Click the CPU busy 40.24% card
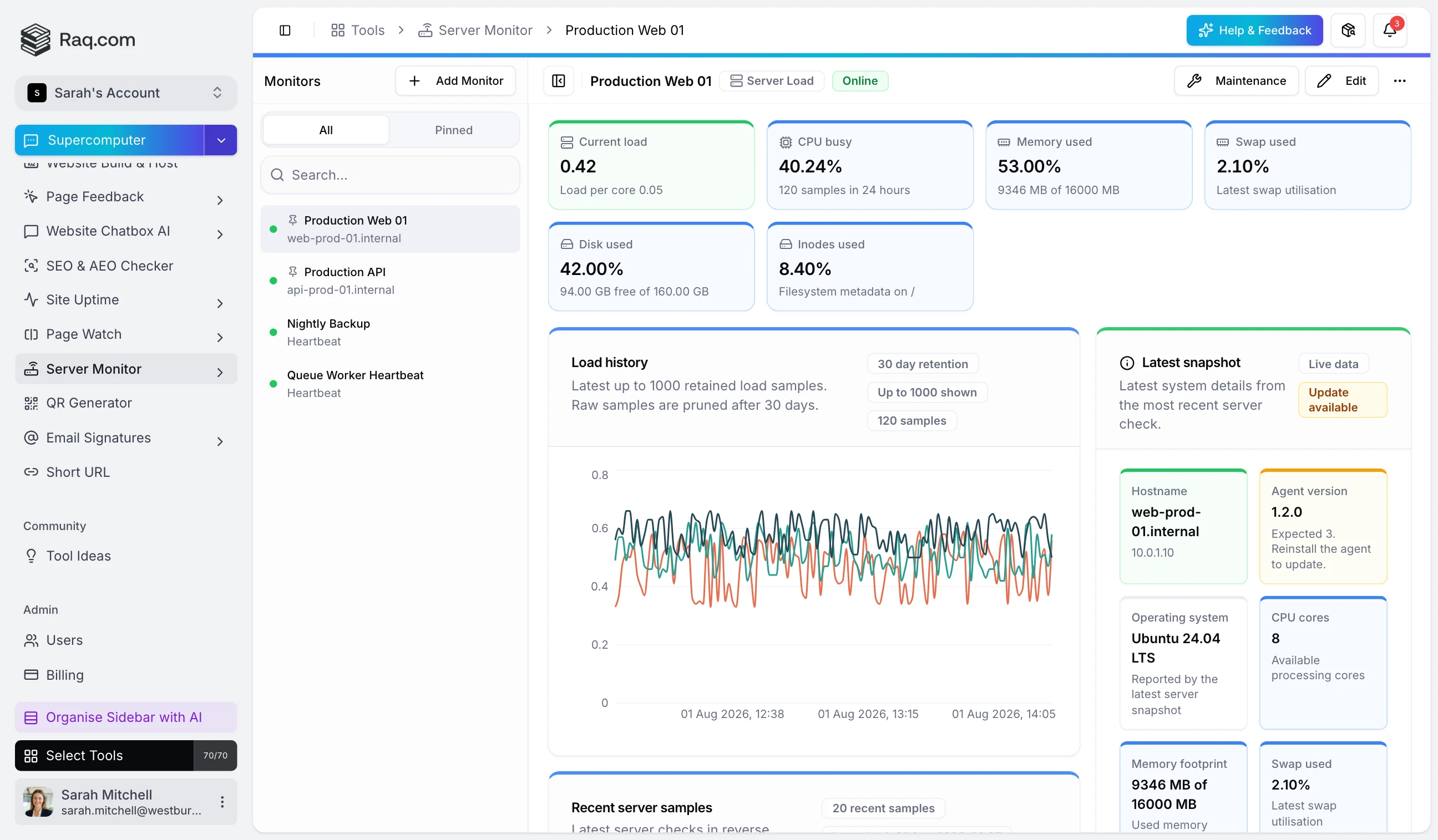The width and height of the screenshot is (1438, 840). [870, 165]
